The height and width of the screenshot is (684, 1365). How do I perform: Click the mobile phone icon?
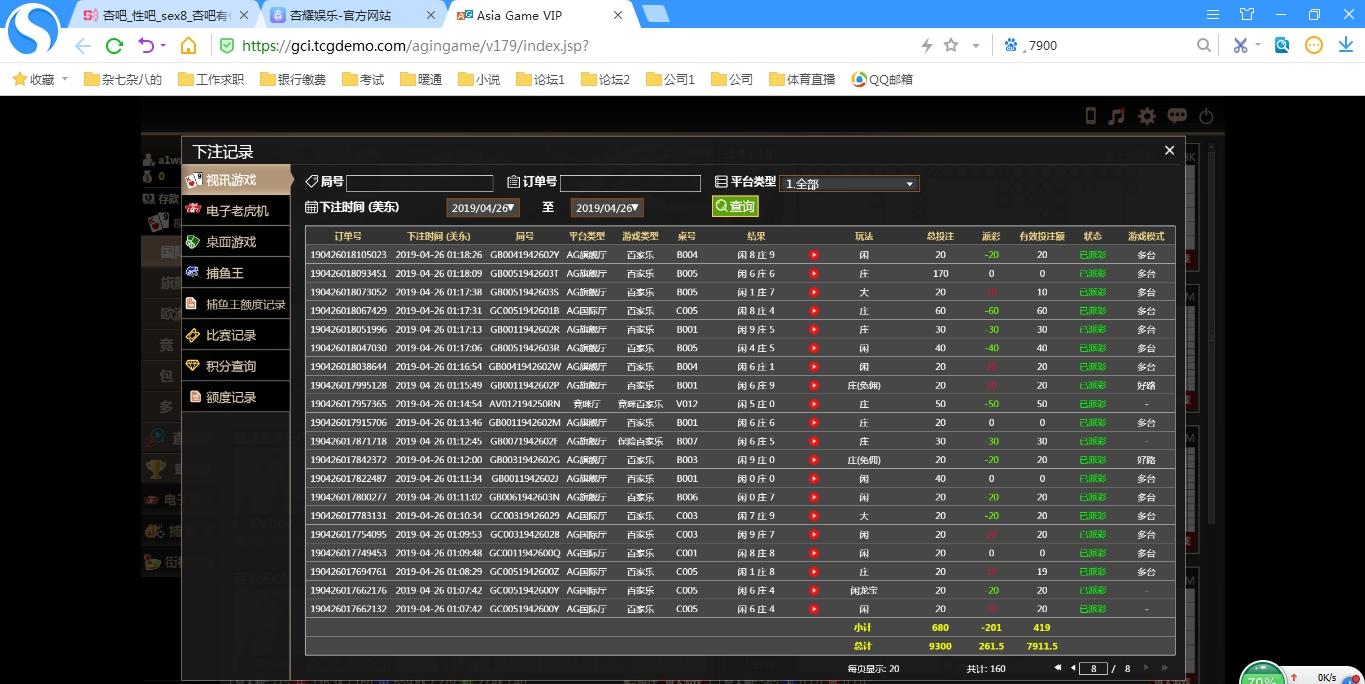pyautogui.click(x=1090, y=116)
